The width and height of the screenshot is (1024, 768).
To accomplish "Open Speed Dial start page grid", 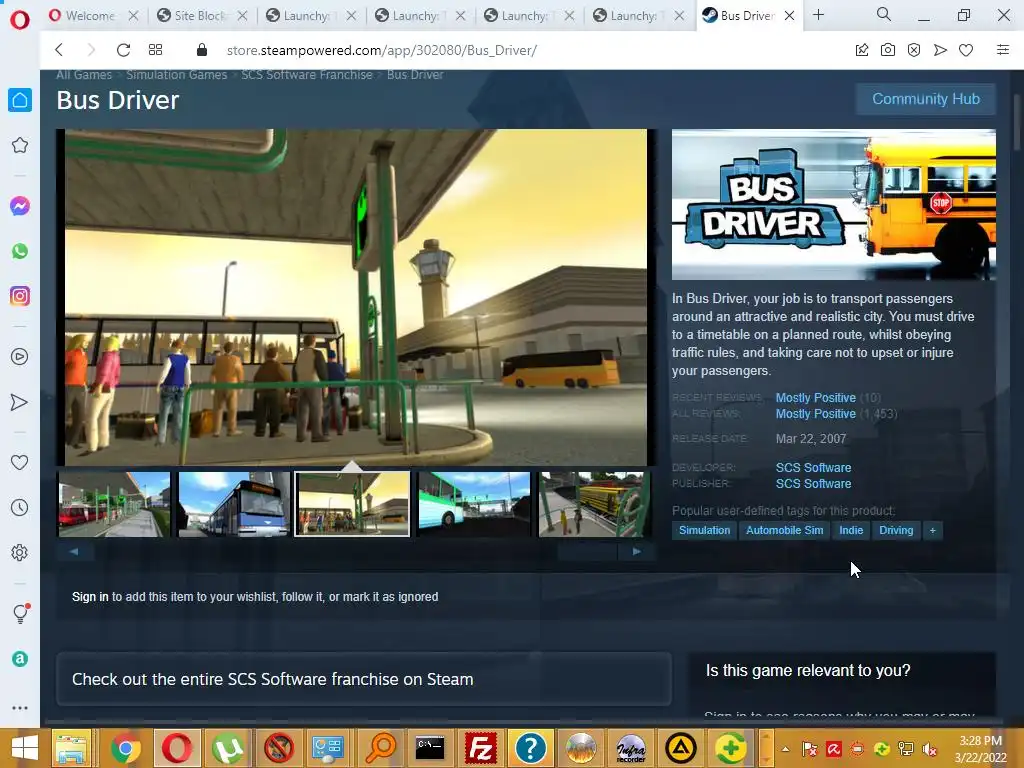I will pyautogui.click(x=155, y=50).
